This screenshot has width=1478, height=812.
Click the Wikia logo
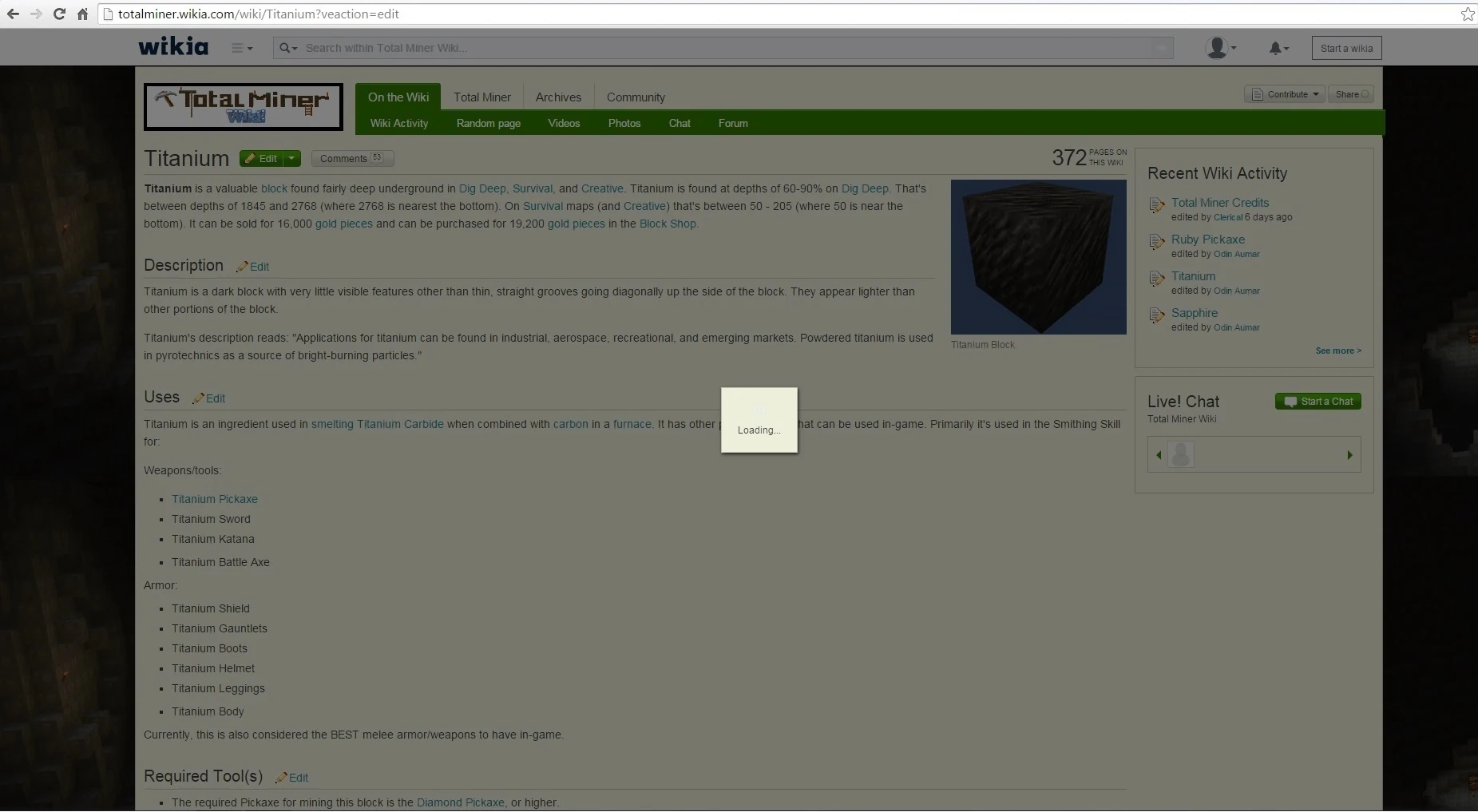point(173,47)
